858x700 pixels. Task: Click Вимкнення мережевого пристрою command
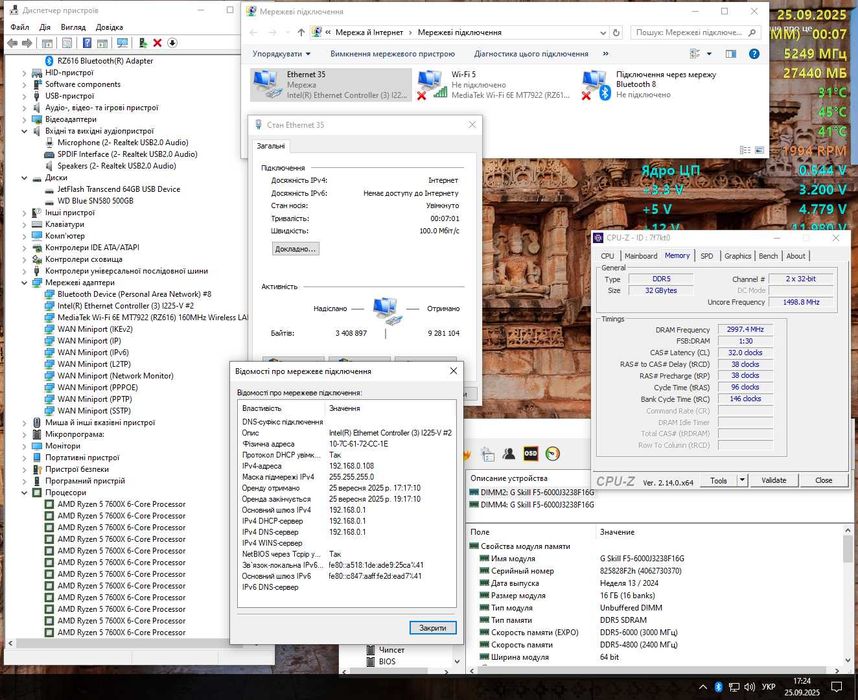pos(392,54)
